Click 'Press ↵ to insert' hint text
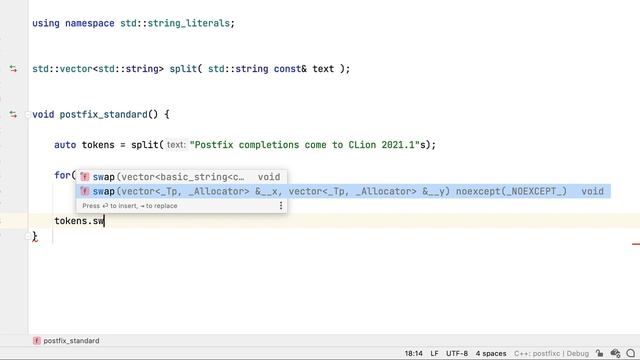The height and width of the screenshot is (360, 640). [130, 206]
